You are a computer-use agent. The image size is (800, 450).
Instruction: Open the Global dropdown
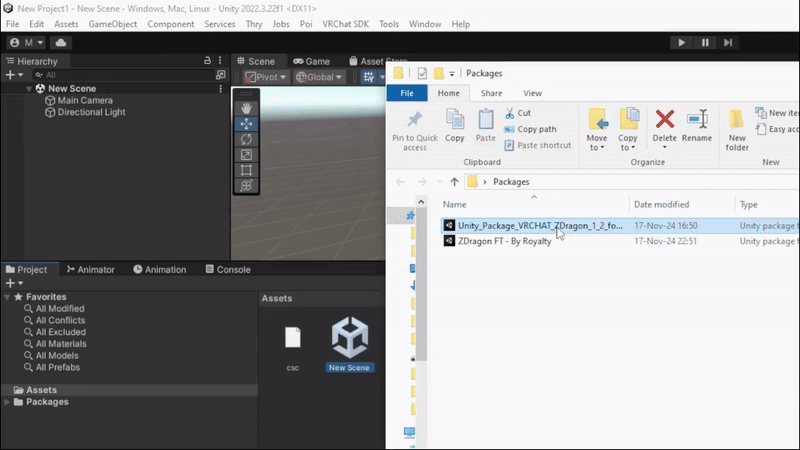[319, 77]
